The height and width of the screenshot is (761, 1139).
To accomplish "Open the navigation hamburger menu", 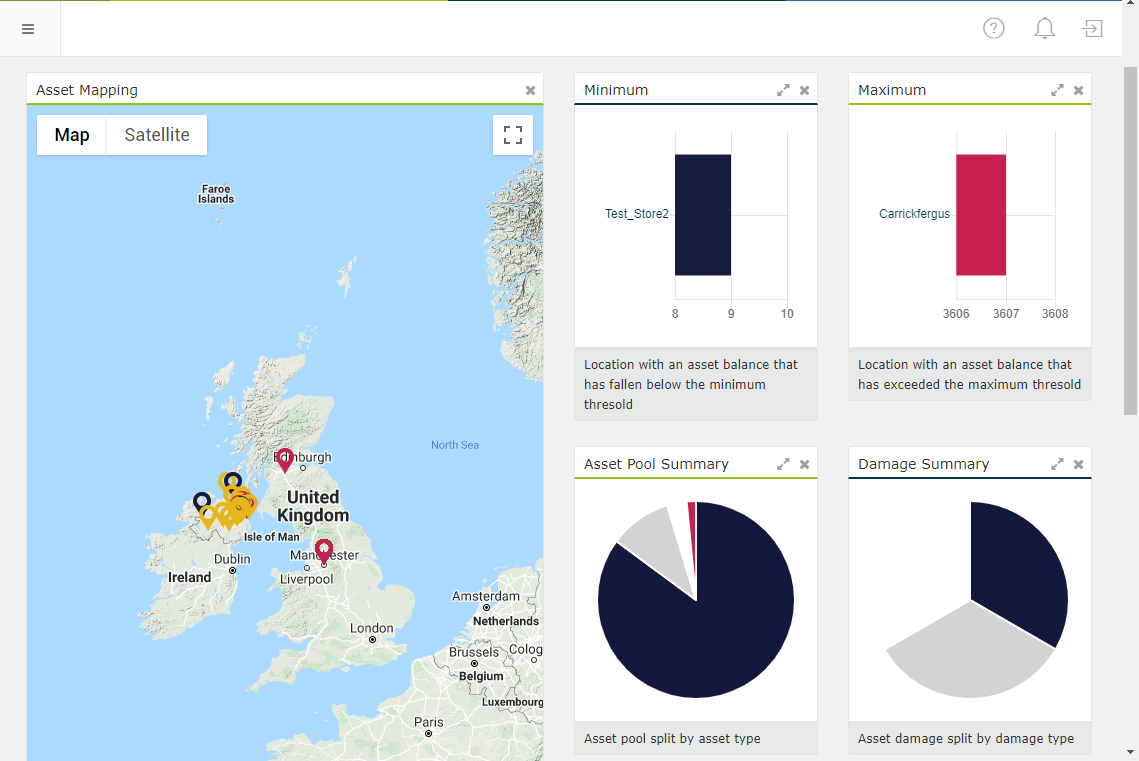I will pyautogui.click(x=28, y=28).
